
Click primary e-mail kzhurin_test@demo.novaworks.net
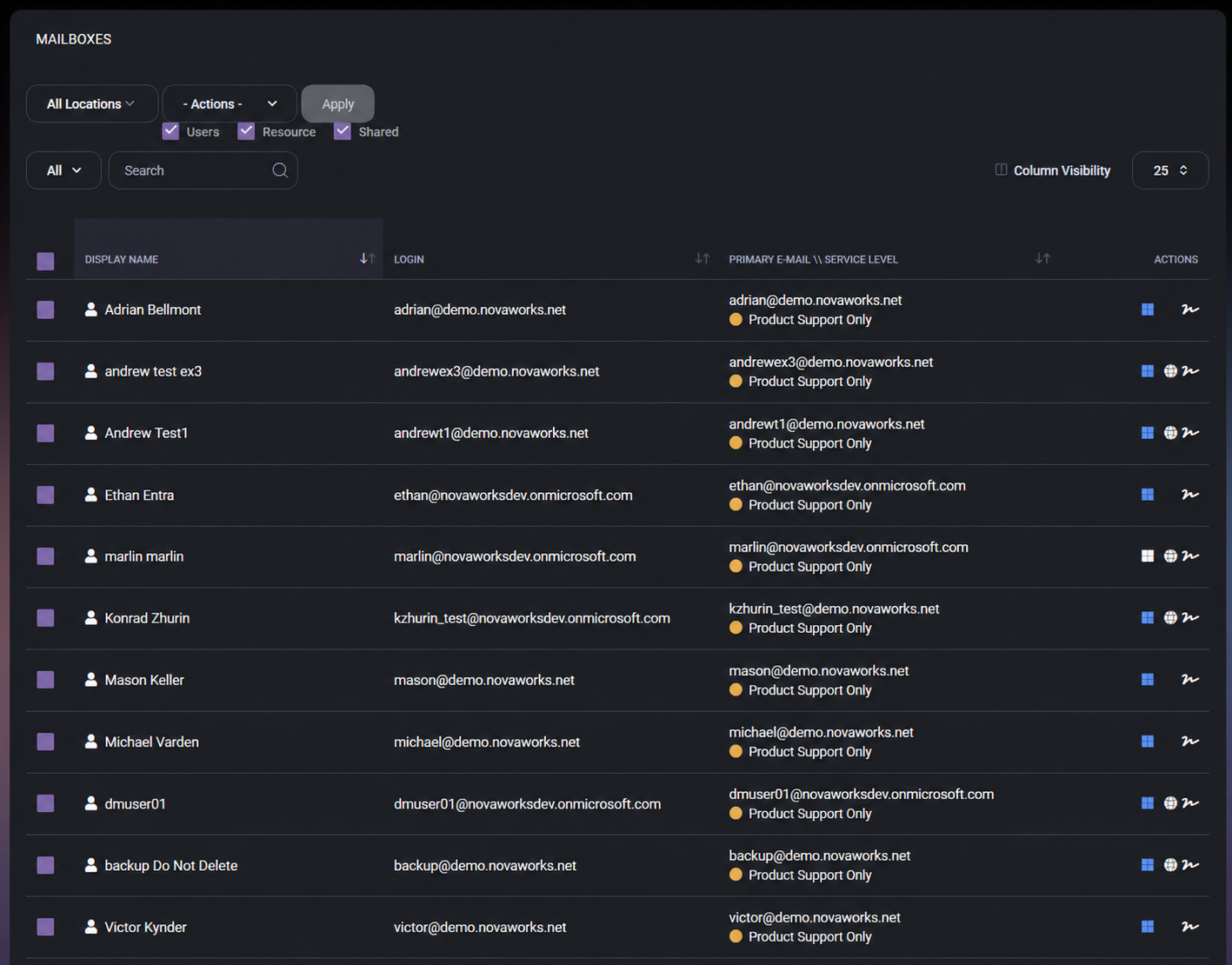point(834,609)
